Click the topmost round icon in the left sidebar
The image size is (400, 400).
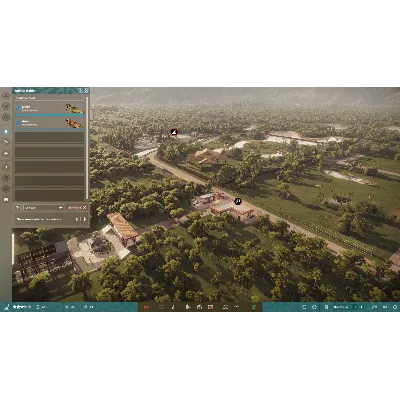(x=6, y=96)
